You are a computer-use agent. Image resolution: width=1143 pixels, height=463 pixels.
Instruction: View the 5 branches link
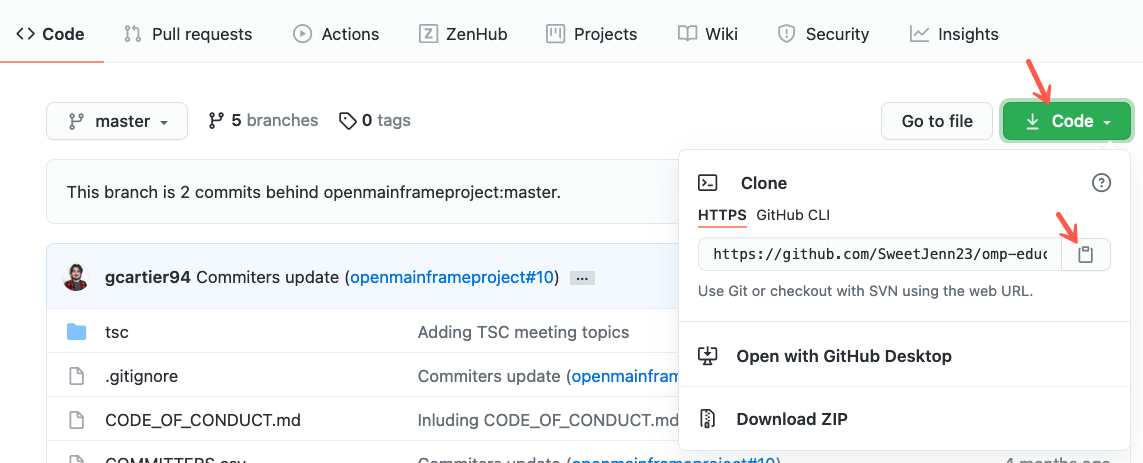[x=263, y=120]
